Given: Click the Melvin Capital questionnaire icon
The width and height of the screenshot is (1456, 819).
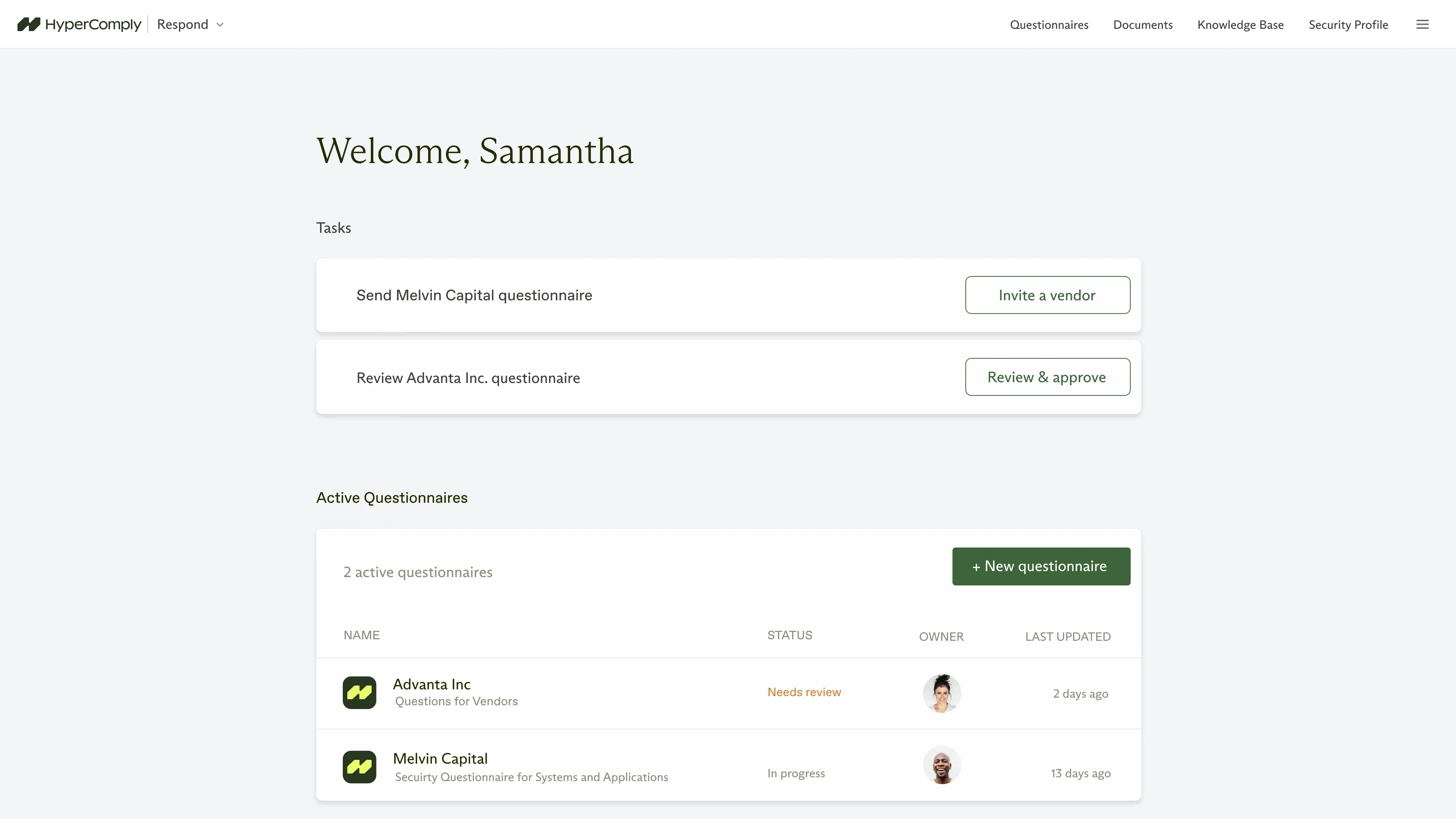Looking at the screenshot, I should tap(359, 766).
